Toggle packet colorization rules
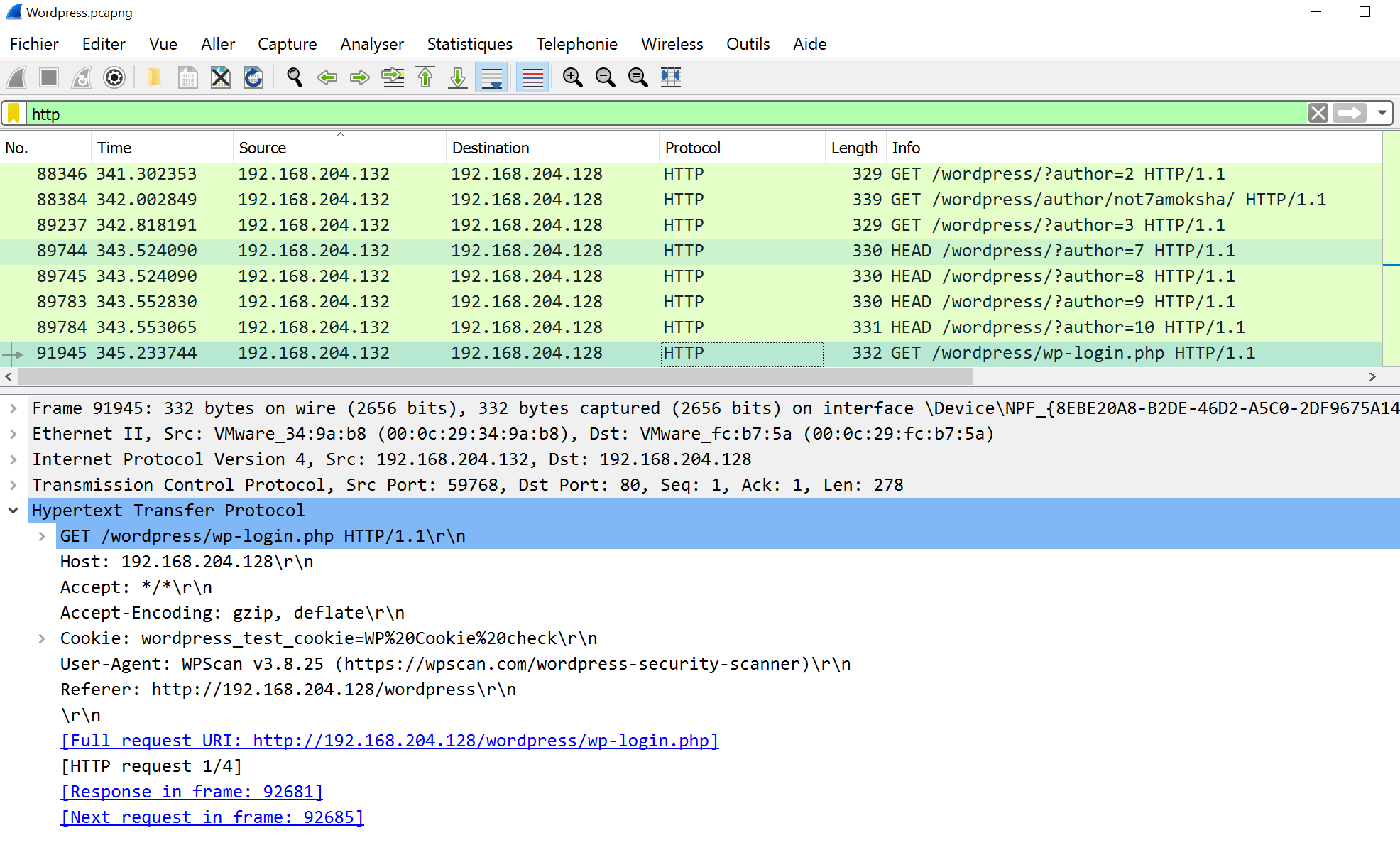 click(x=532, y=77)
